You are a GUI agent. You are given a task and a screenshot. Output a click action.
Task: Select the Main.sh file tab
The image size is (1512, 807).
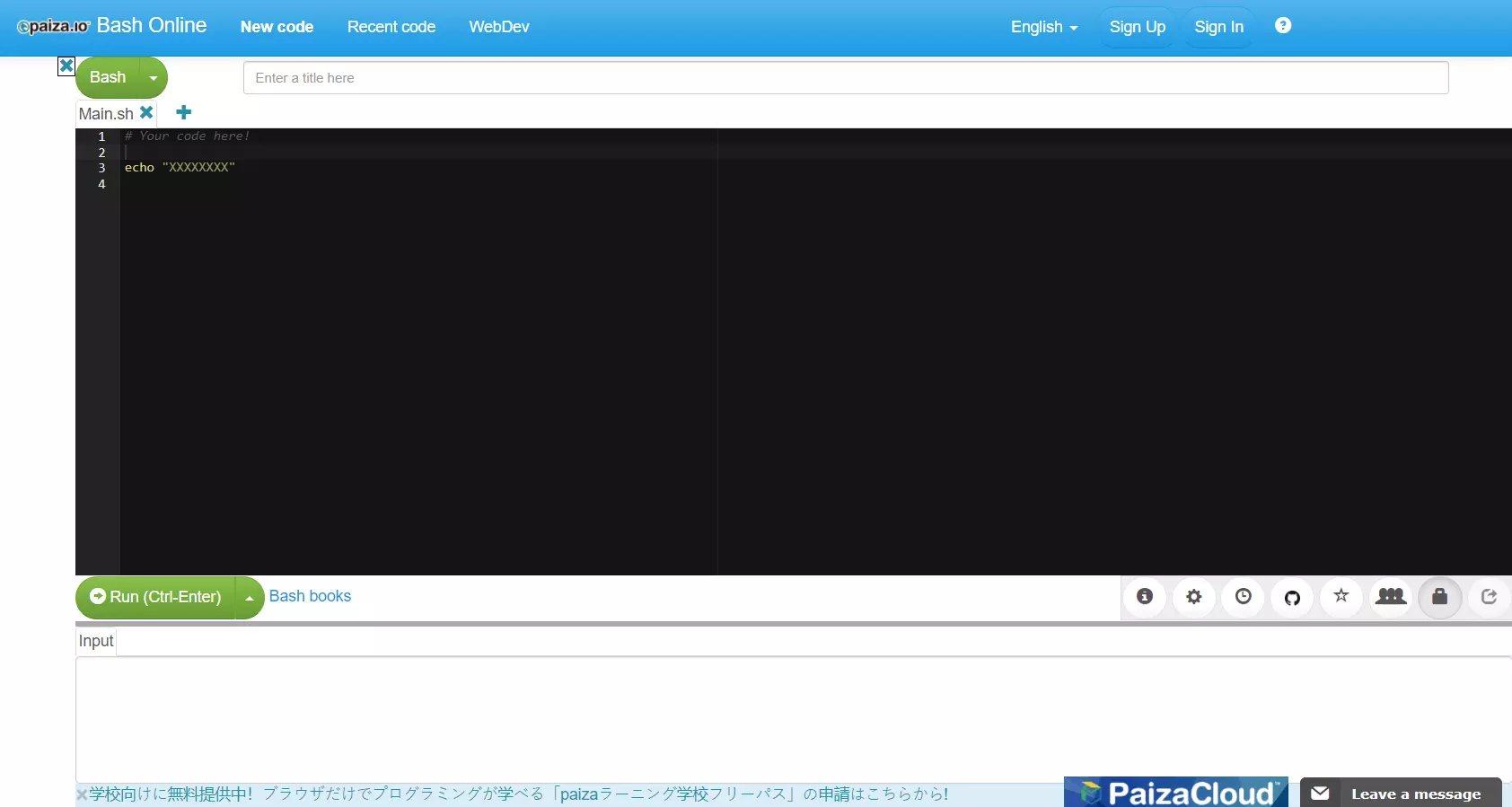click(106, 113)
